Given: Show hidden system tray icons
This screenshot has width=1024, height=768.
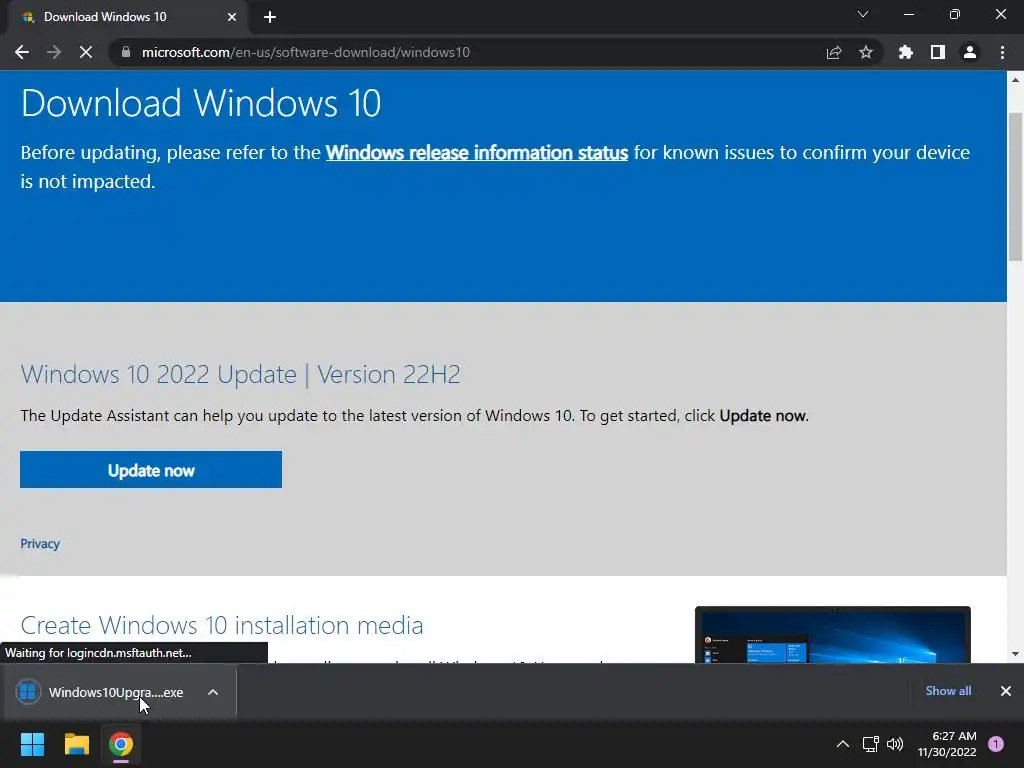Looking at the screenshot, I should pyautogui.click(x=843, y=744).
